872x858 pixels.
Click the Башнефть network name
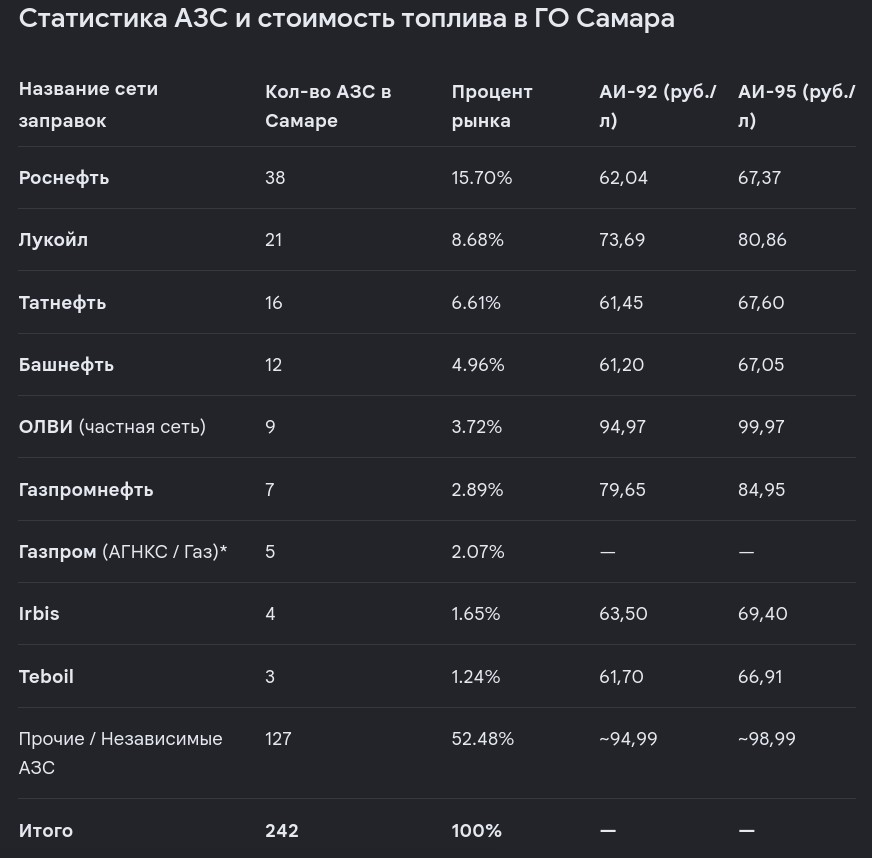click(66, 365)
